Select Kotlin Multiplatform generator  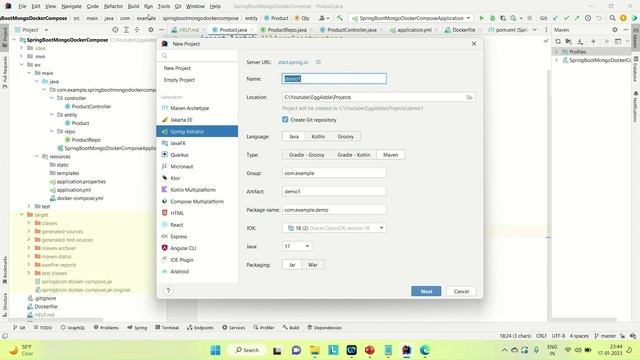pos(197,190)
